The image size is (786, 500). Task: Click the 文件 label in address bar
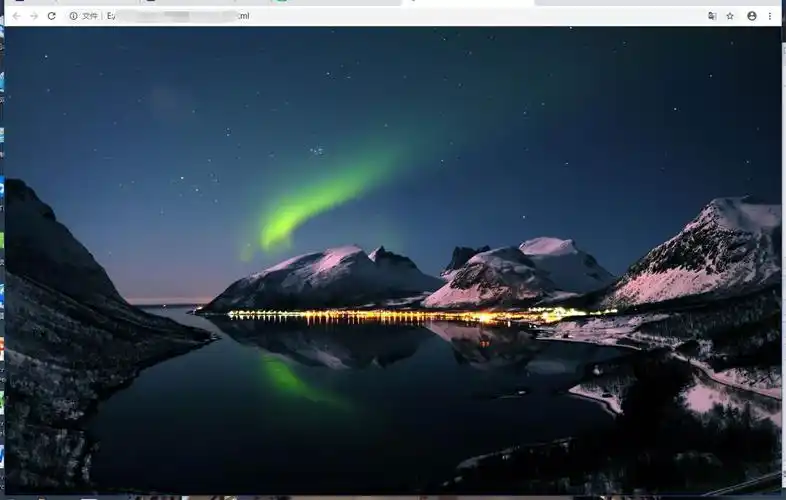[90, 16]
